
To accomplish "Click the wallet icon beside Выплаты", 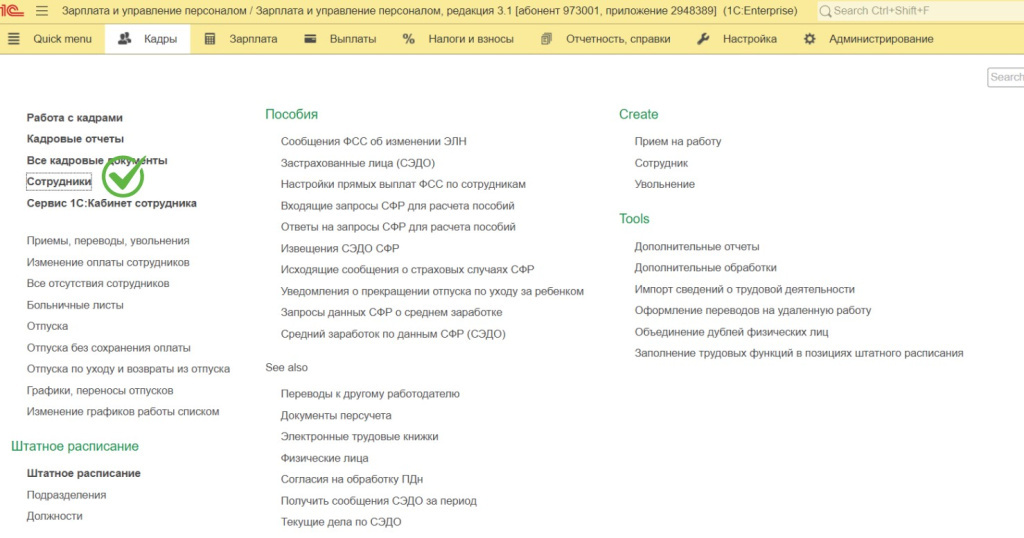I will (x=310, y=39).
